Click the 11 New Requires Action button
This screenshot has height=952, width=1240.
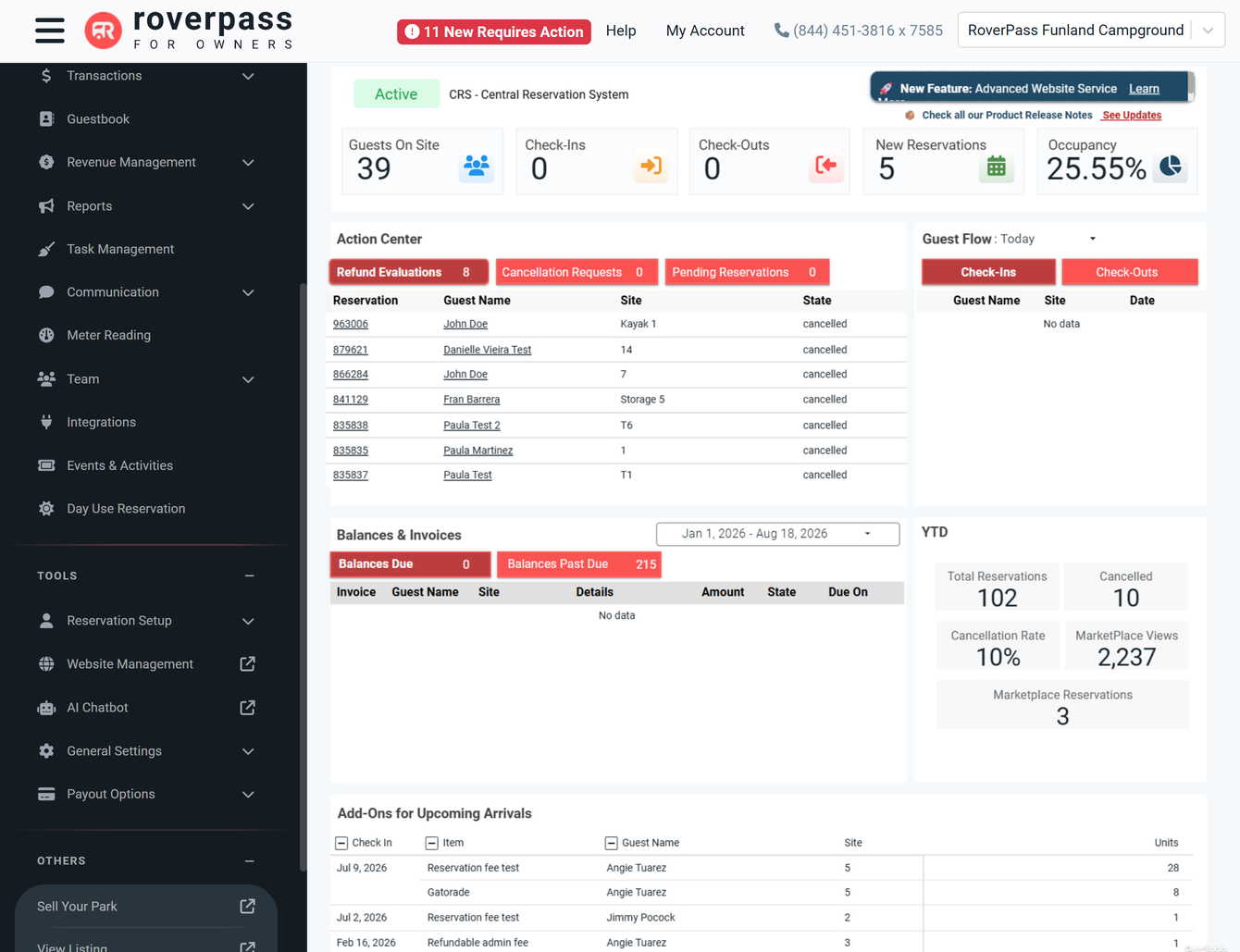click(x=494, y=31)
